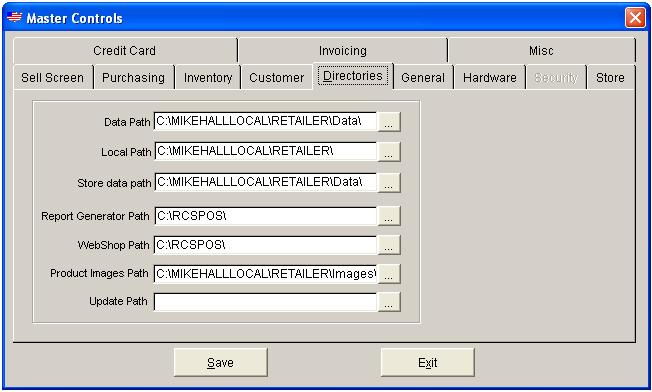Exit the Master Controls dialog
The image size is (652, 392).
(427, 362)
